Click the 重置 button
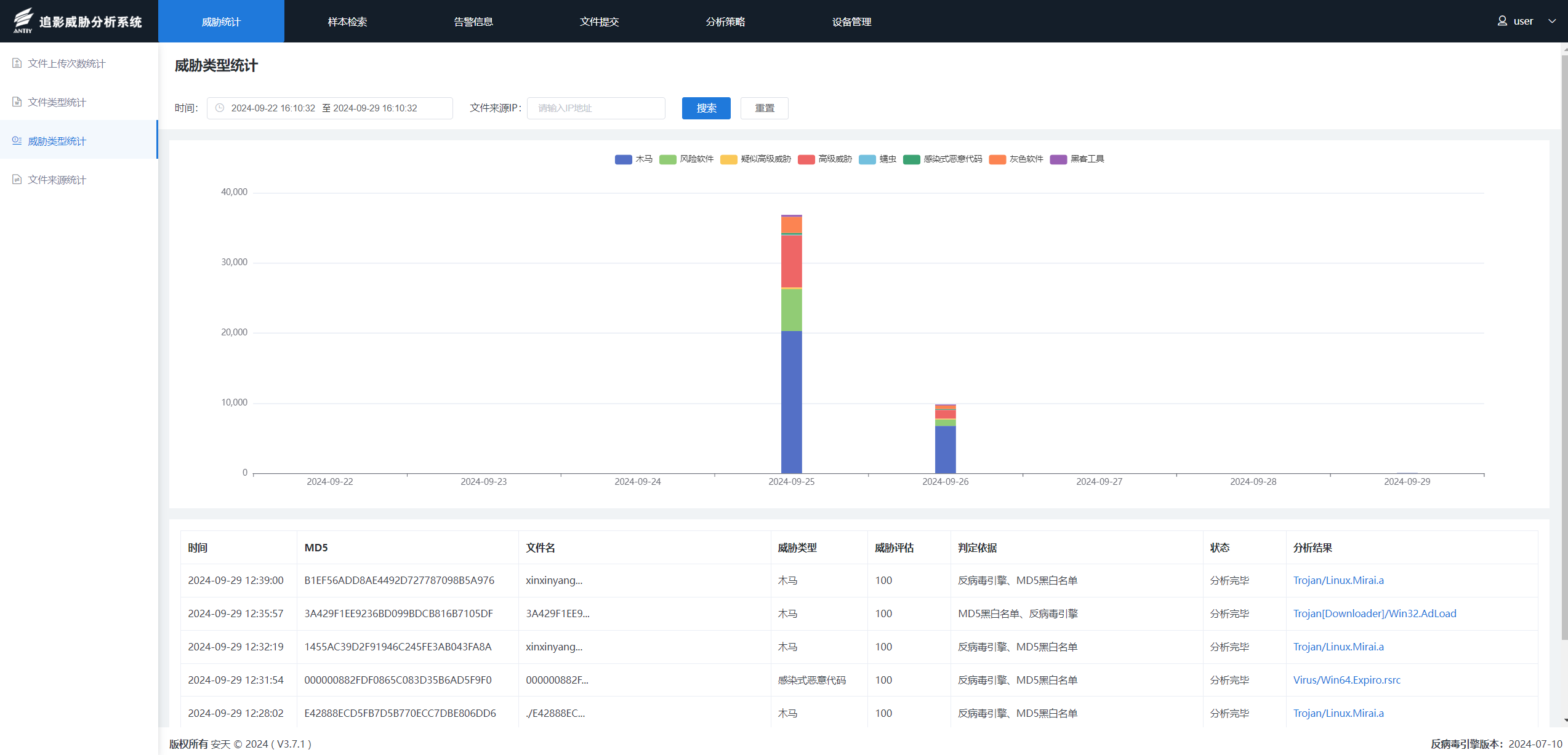The image size is (1568, 755). (765, 108)
